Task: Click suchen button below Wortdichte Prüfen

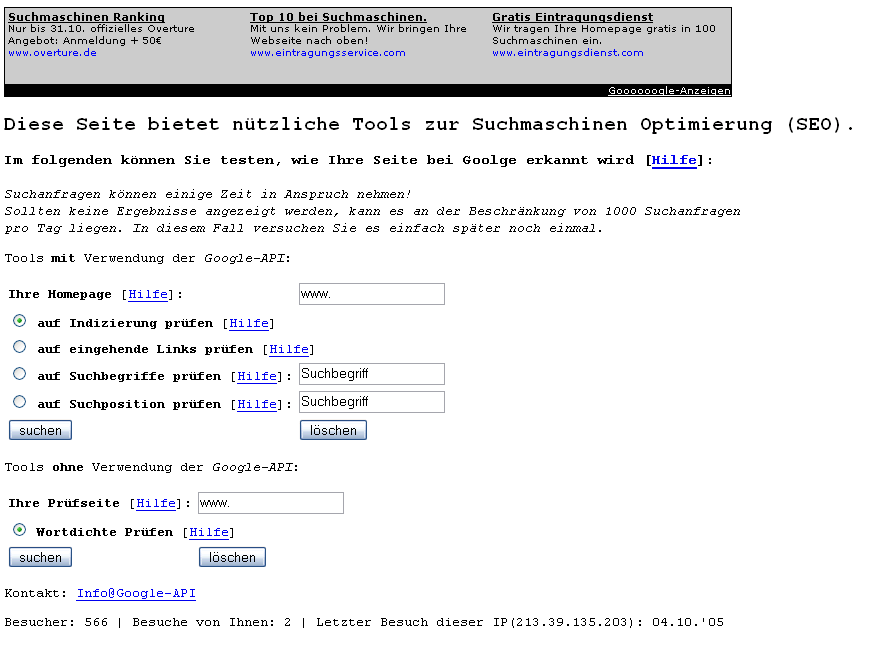Action: click(x=40, y=557)
